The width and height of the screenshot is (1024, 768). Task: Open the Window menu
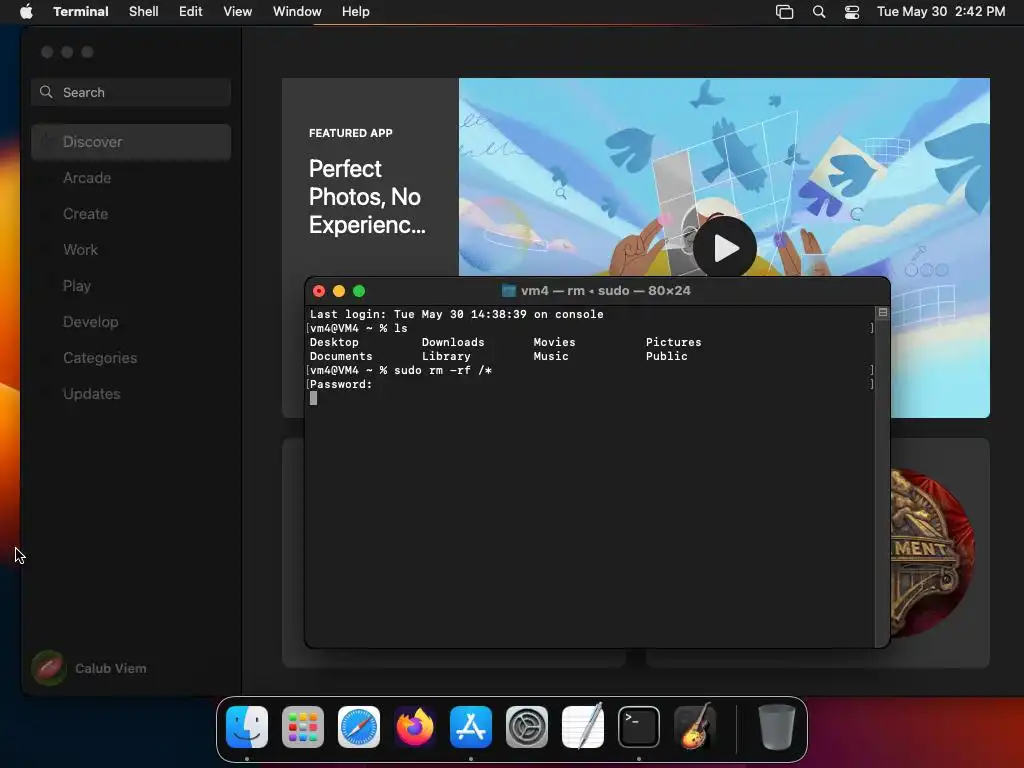click(297, 12)
